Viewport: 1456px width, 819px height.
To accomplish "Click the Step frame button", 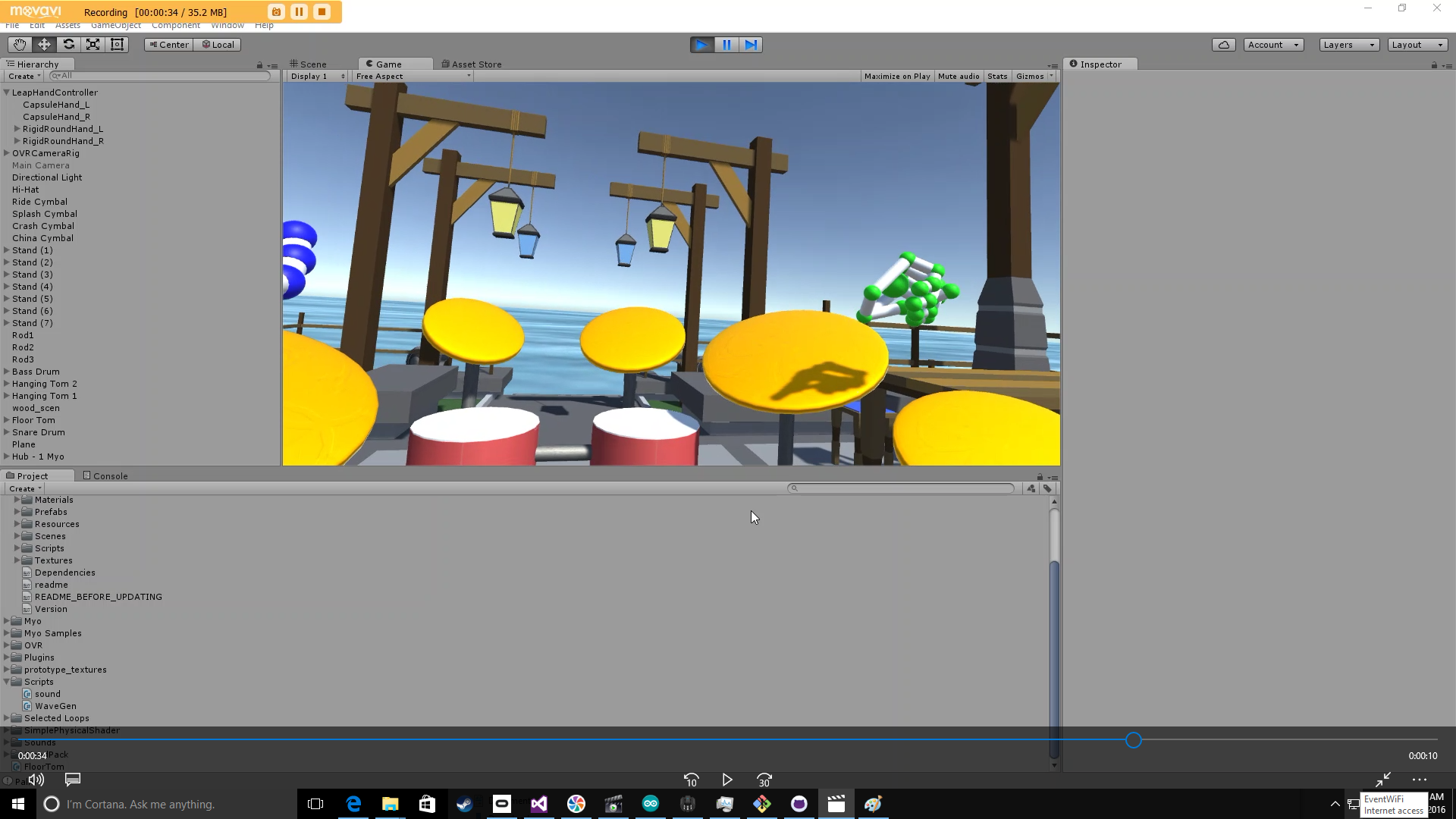I will [751, 45].
